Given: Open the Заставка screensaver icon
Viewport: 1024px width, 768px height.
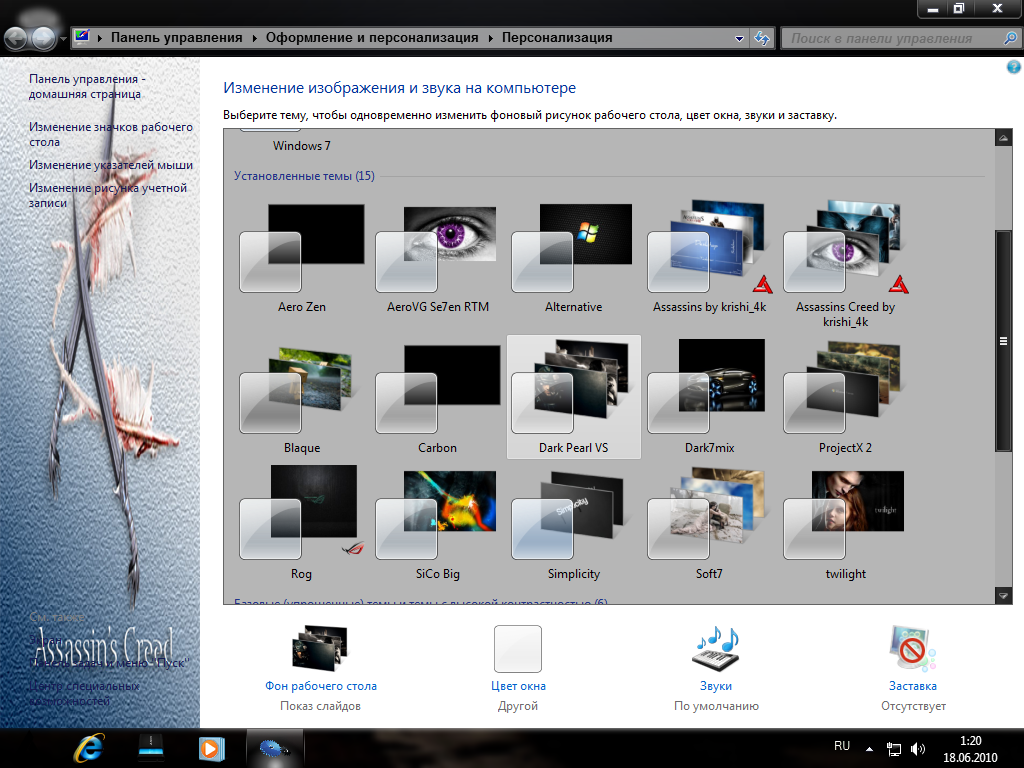Looking at the screenshot, I should [912, 648].
